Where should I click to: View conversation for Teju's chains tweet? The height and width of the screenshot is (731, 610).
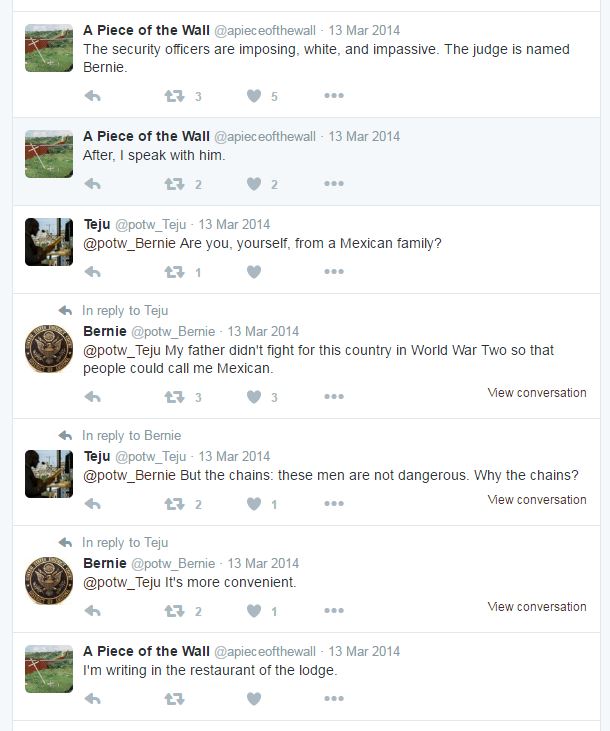[537, 500]
